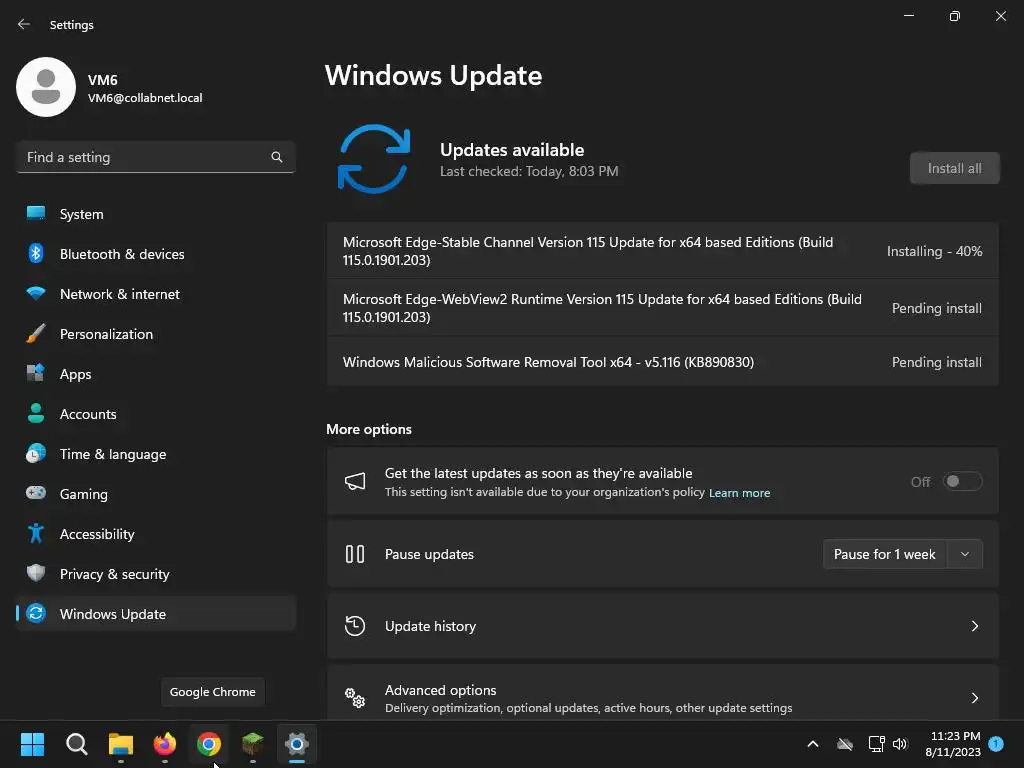Open Time & language category
Screen dimensions: 1024x768
tap(155, 454)
